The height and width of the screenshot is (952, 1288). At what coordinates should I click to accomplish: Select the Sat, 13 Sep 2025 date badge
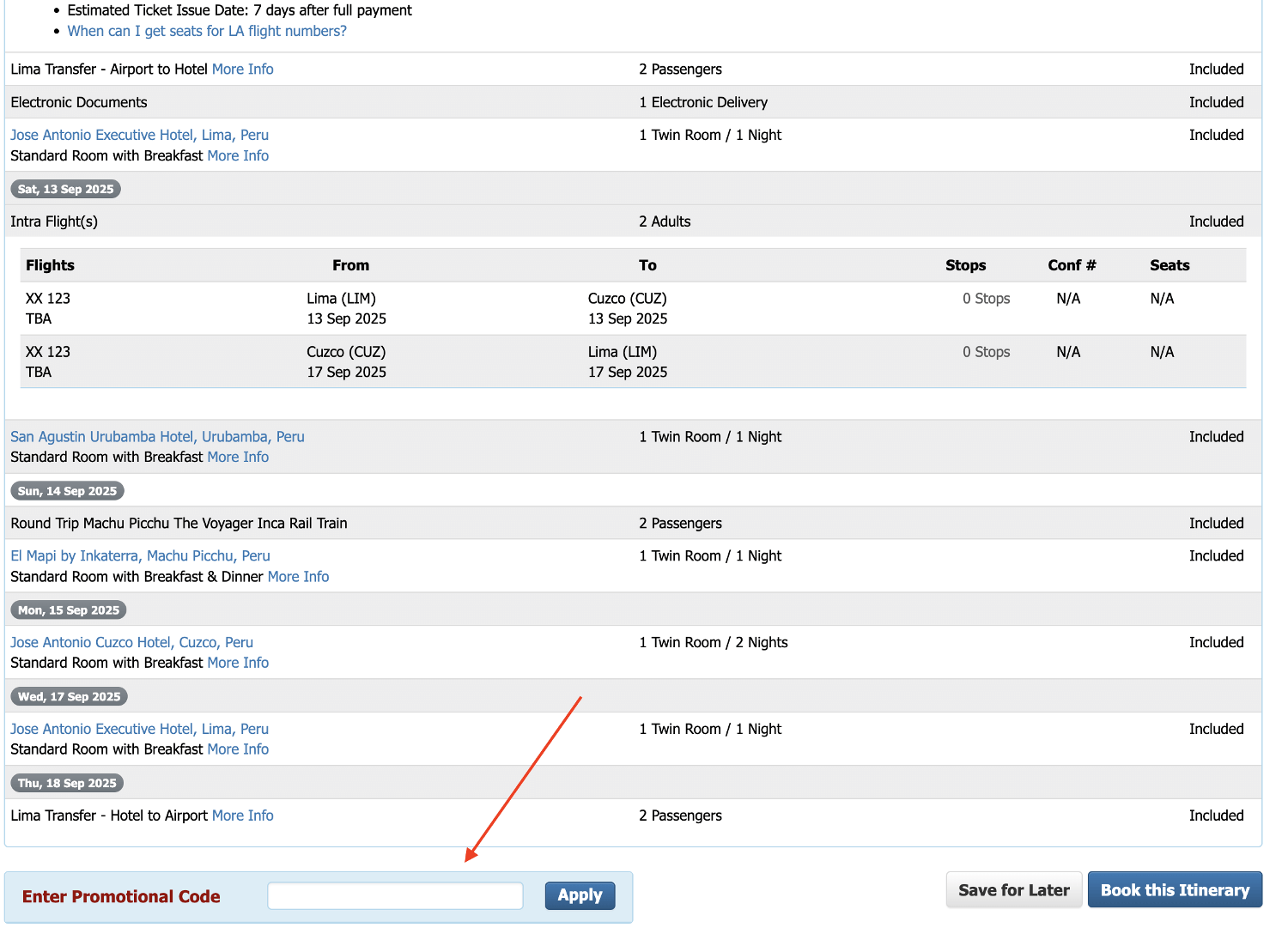tap(65, 190)
